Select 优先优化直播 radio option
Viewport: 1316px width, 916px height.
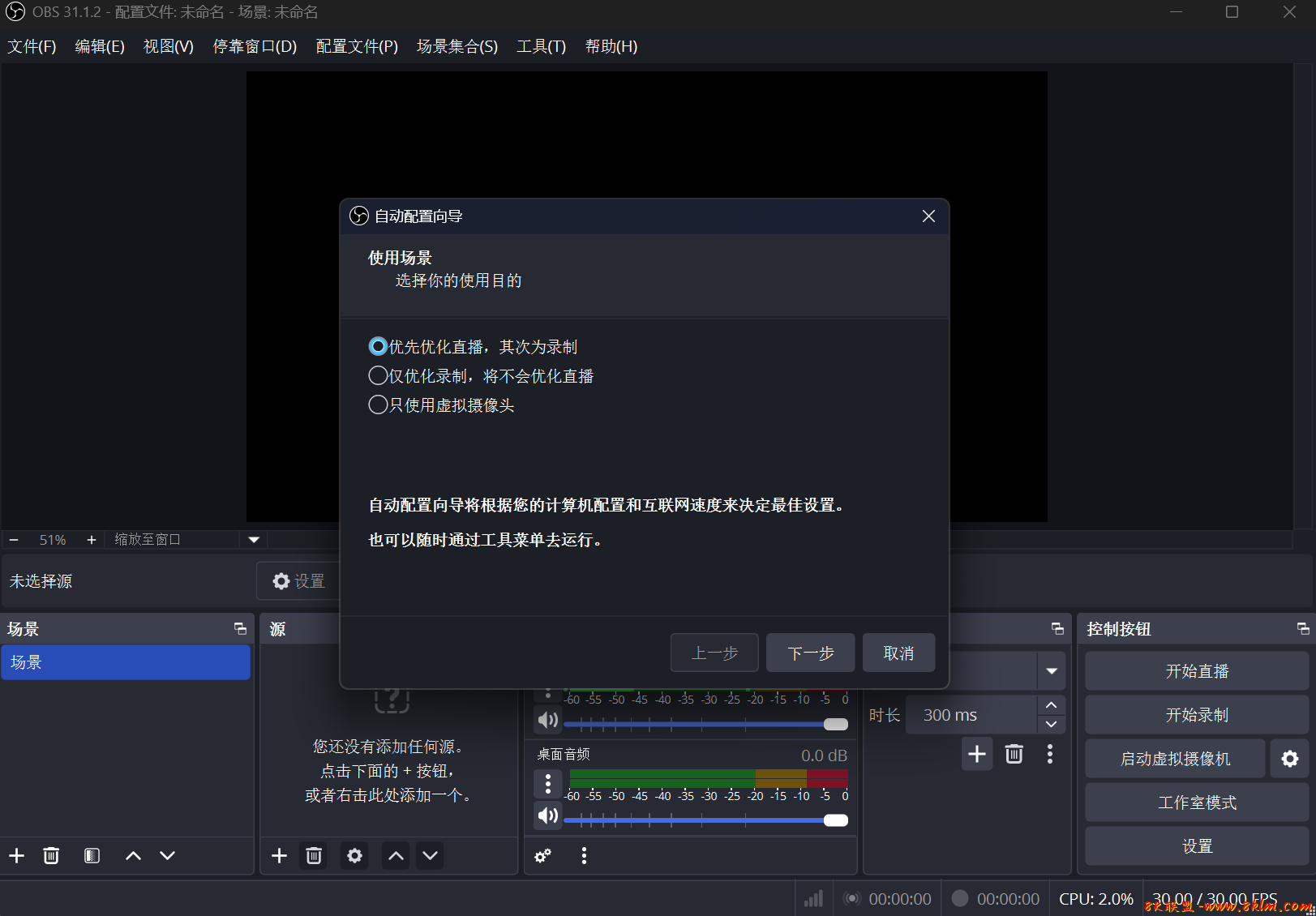378,347
